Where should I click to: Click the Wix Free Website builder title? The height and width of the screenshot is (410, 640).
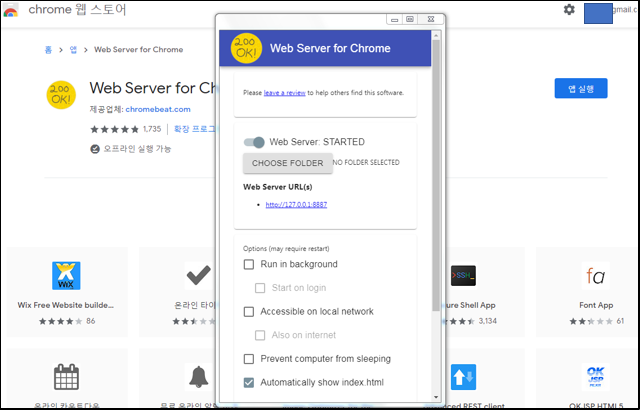66,305
